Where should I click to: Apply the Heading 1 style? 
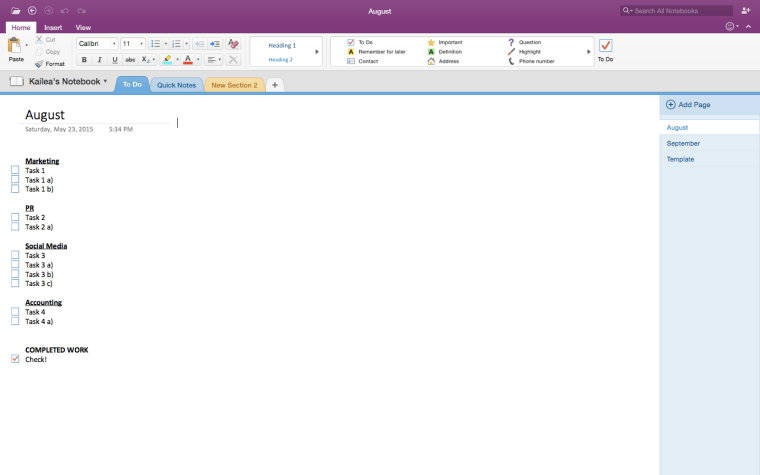[x=282, y=45]
